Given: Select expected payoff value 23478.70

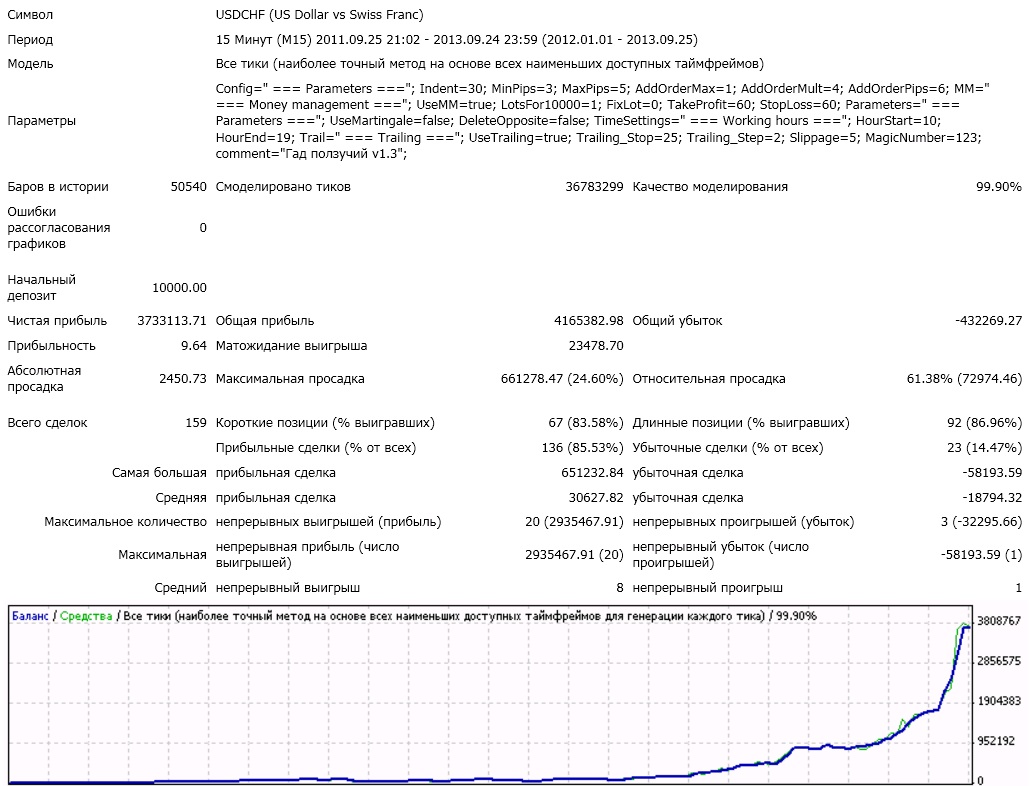Looking at the screenshot, I should pyautogui.click(x=596, y=345).
